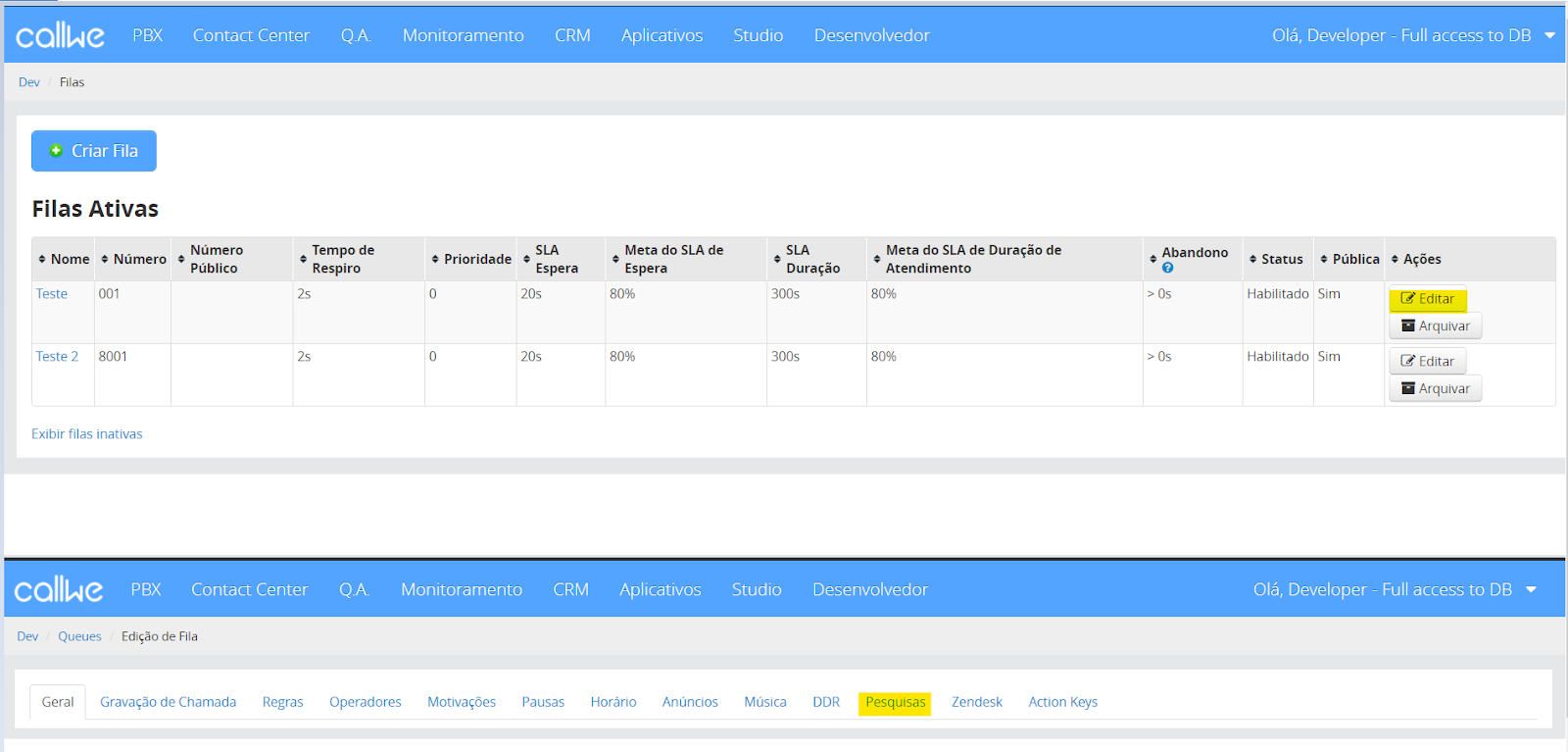Sort table by Prioridade column arrows
This screenshot has height=752, width=1568.
(435, 259)
